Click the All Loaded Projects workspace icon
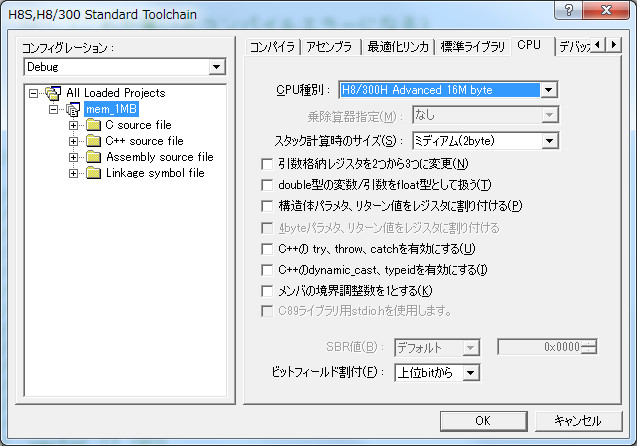Screen dimensions: 637x446 coord(54,93)
